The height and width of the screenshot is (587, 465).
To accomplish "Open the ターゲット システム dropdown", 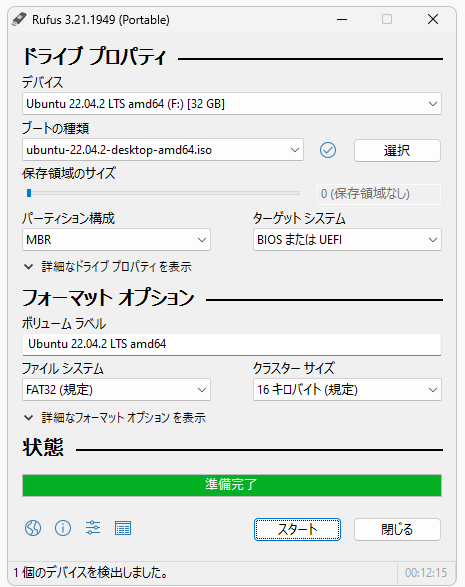I will 347,240.
